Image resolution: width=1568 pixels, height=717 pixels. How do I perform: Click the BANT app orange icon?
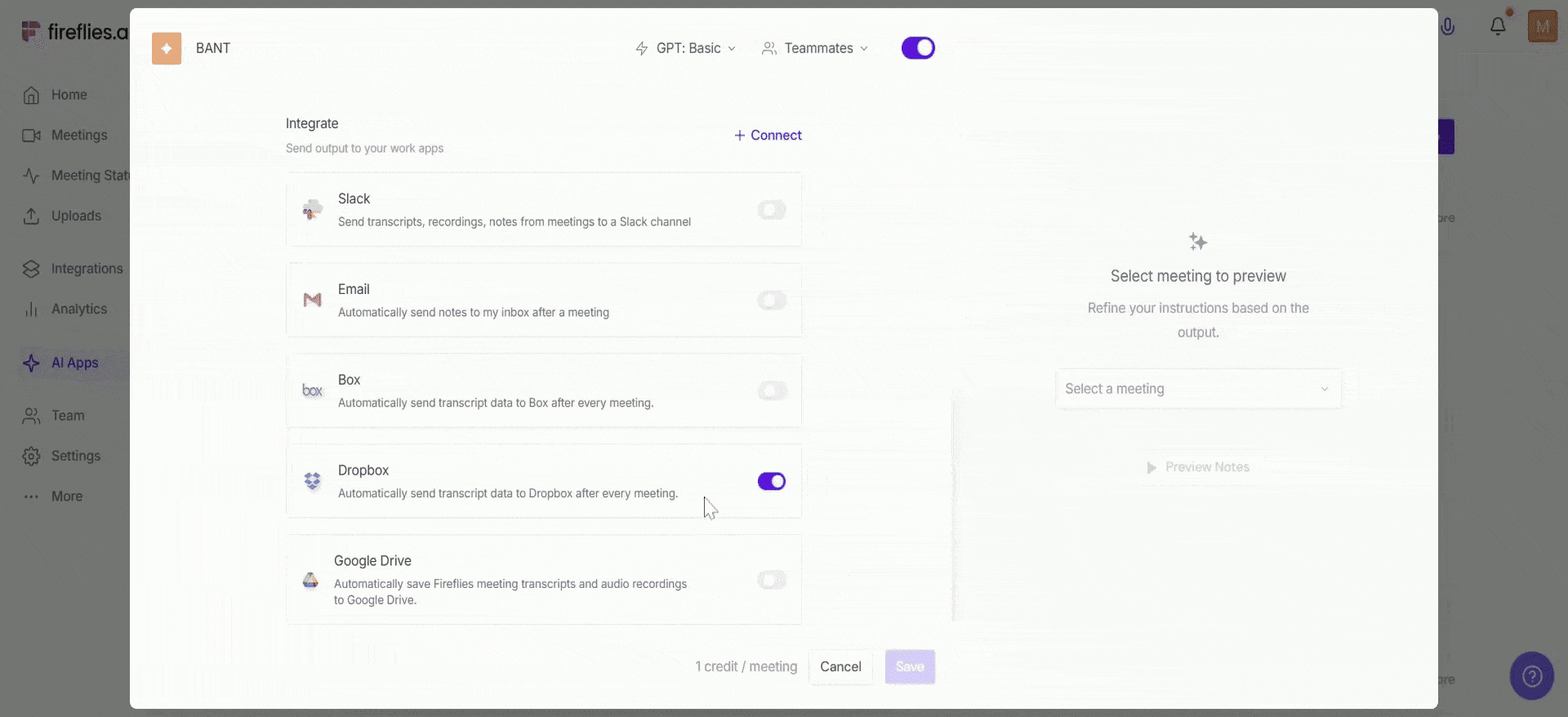[x=167, y=48]
